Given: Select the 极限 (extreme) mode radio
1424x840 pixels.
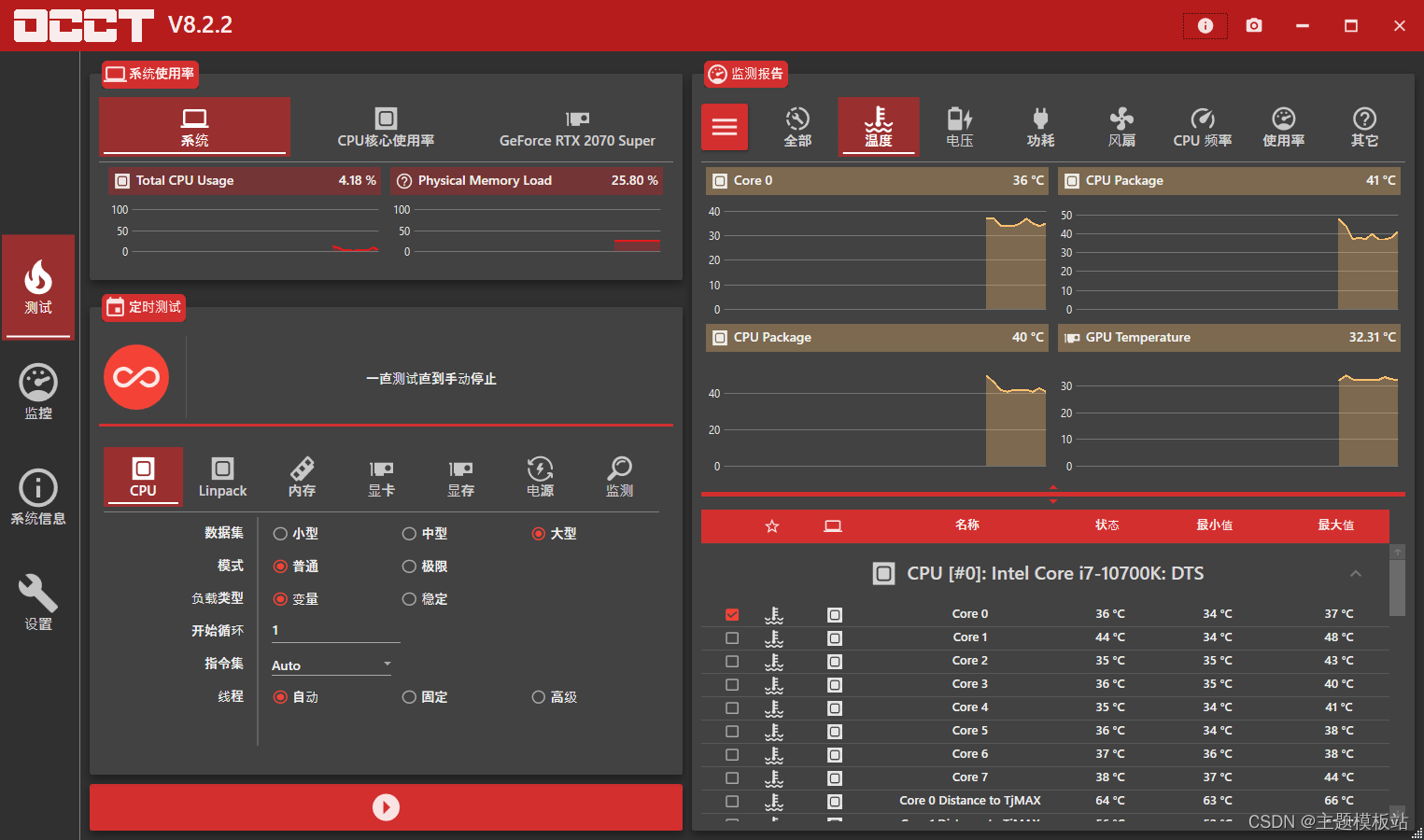Looking at the screenshot, I should [409, 567].
